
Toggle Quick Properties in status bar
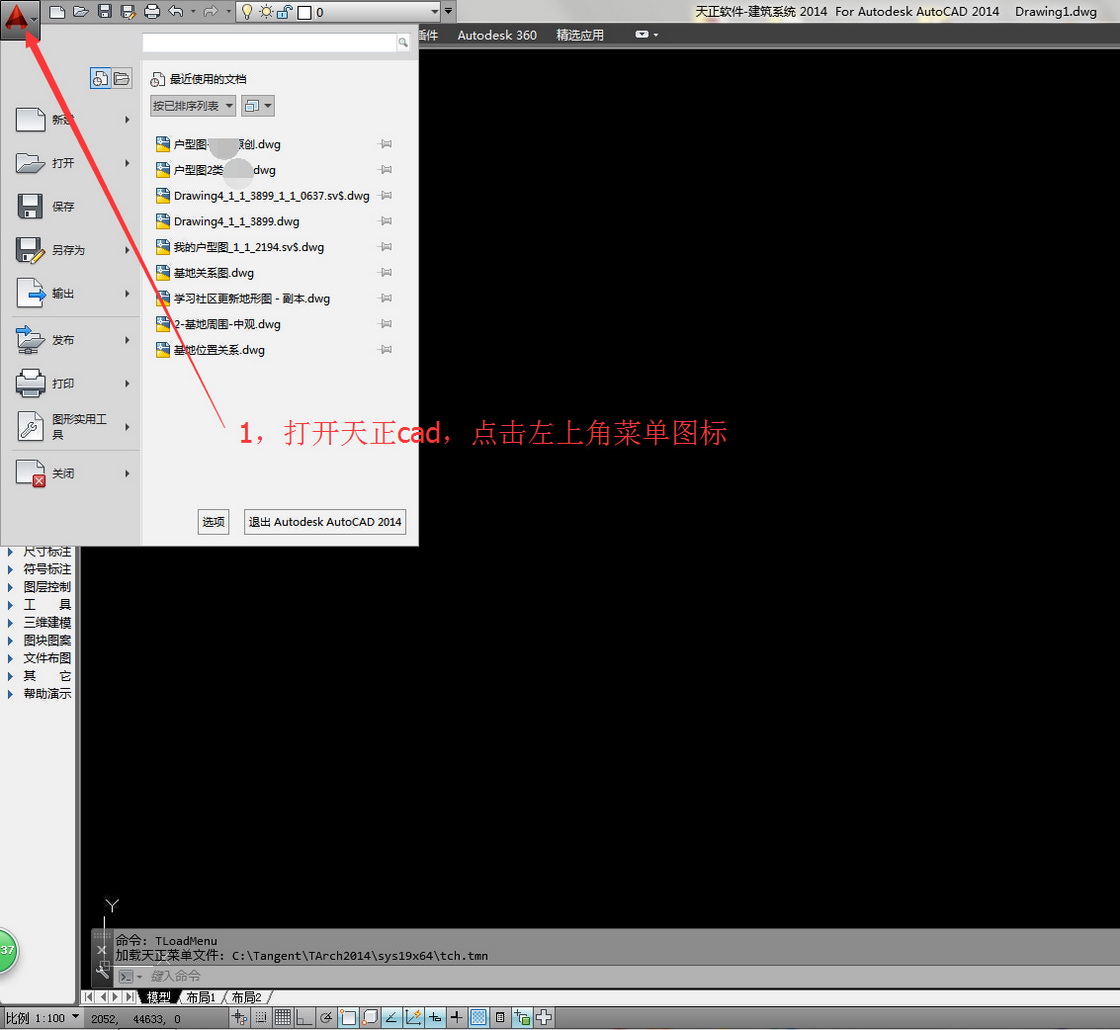500,1017
